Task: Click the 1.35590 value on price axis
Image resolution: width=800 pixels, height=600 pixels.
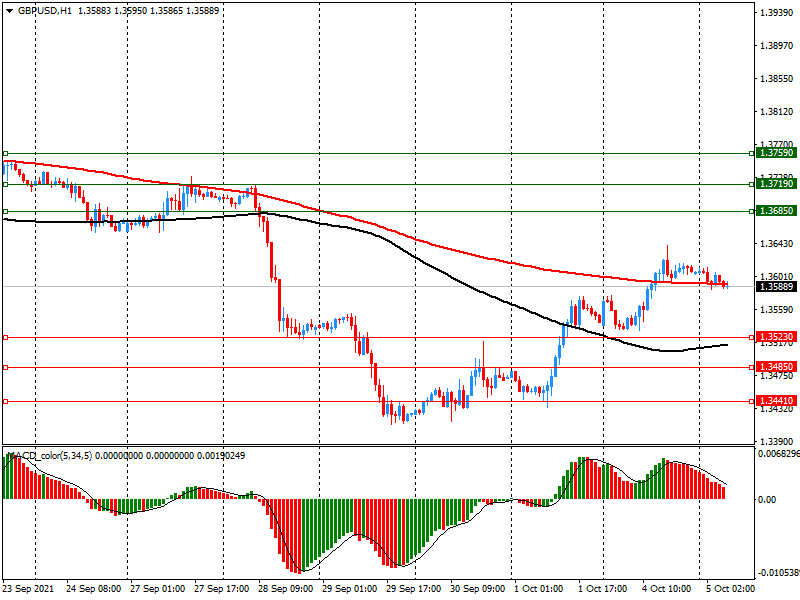Action: pos(777,310)
